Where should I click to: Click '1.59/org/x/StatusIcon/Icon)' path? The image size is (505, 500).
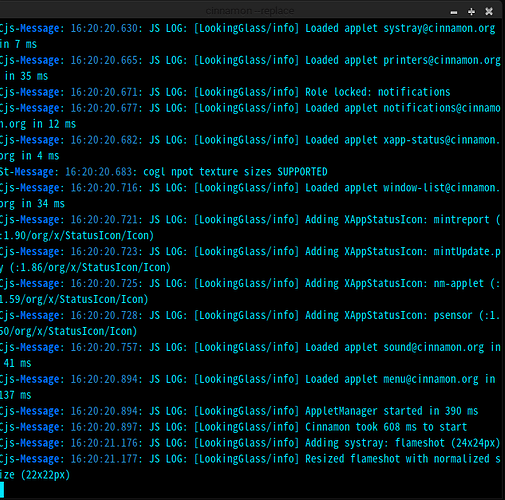click(x=74, y=299)
